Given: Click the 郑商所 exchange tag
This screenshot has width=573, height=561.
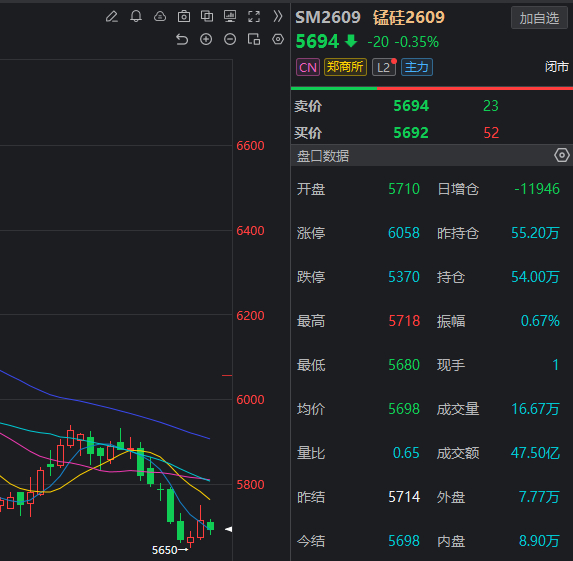Looking at the screenshot, I should [345, 67].
